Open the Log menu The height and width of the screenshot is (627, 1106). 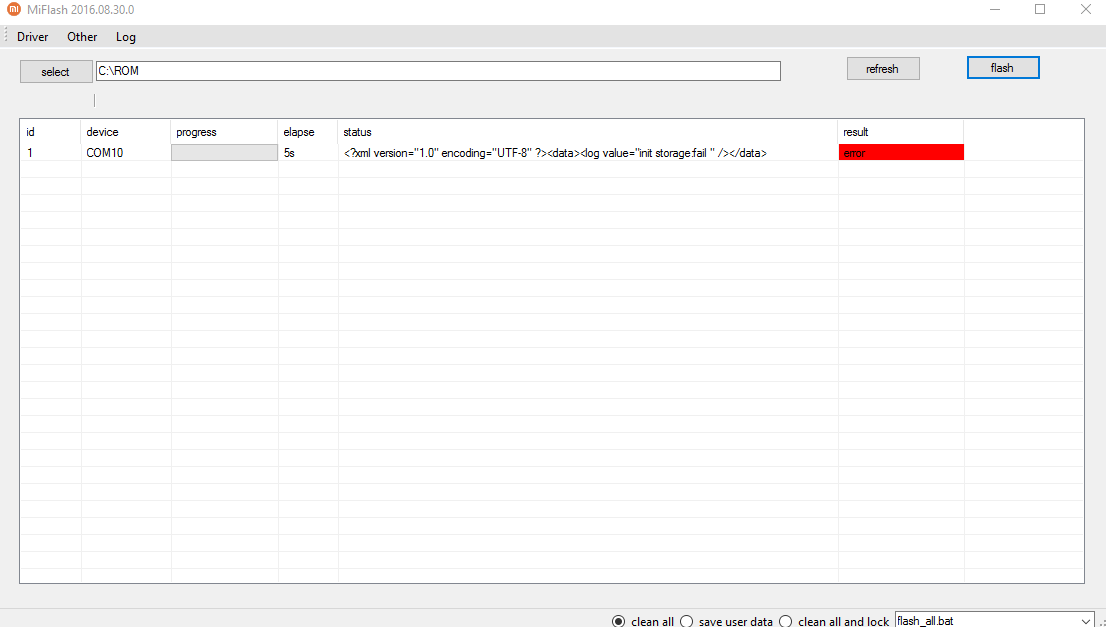pos(126,37)
